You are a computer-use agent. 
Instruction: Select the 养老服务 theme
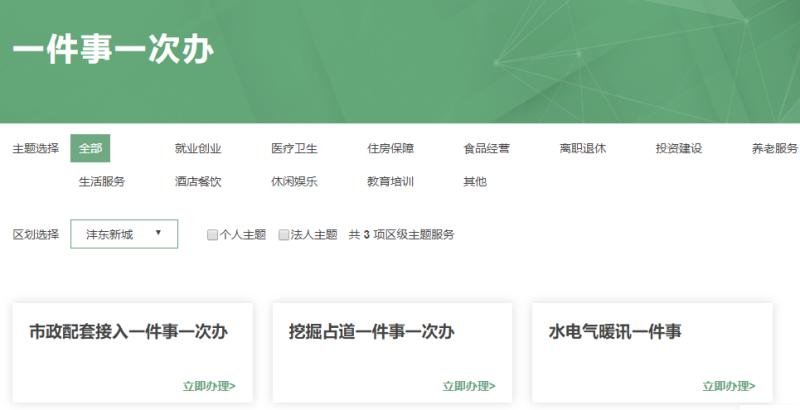pos(774,149)
